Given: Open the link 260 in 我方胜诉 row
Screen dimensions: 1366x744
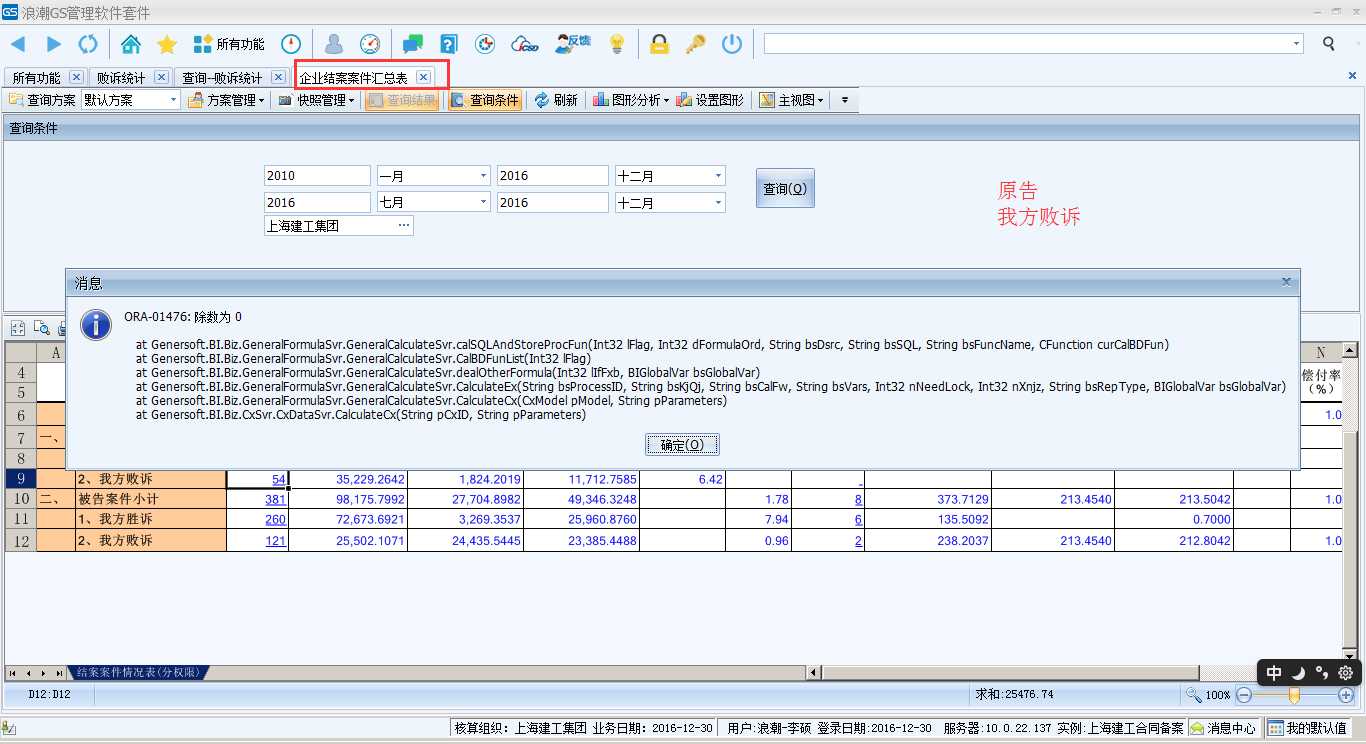Looking at the screenshot, I should pos(276,519).
